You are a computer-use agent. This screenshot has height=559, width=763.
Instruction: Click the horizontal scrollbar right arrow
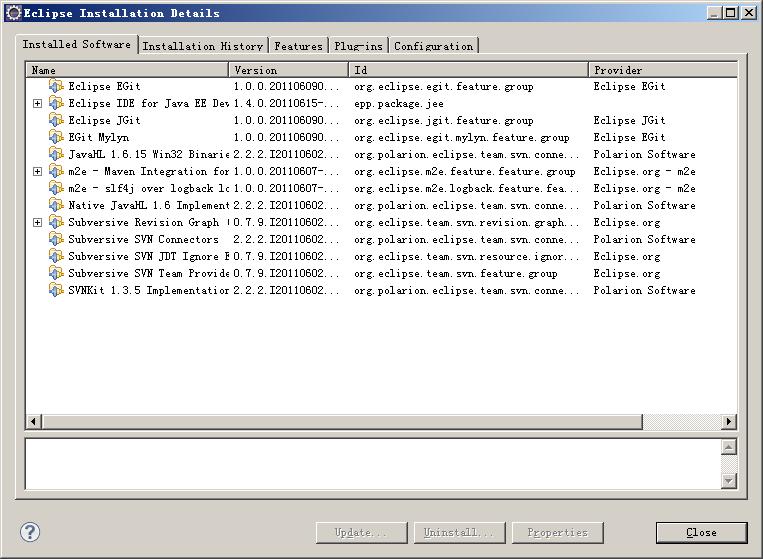pyautogui.click(x=728, y=421)
